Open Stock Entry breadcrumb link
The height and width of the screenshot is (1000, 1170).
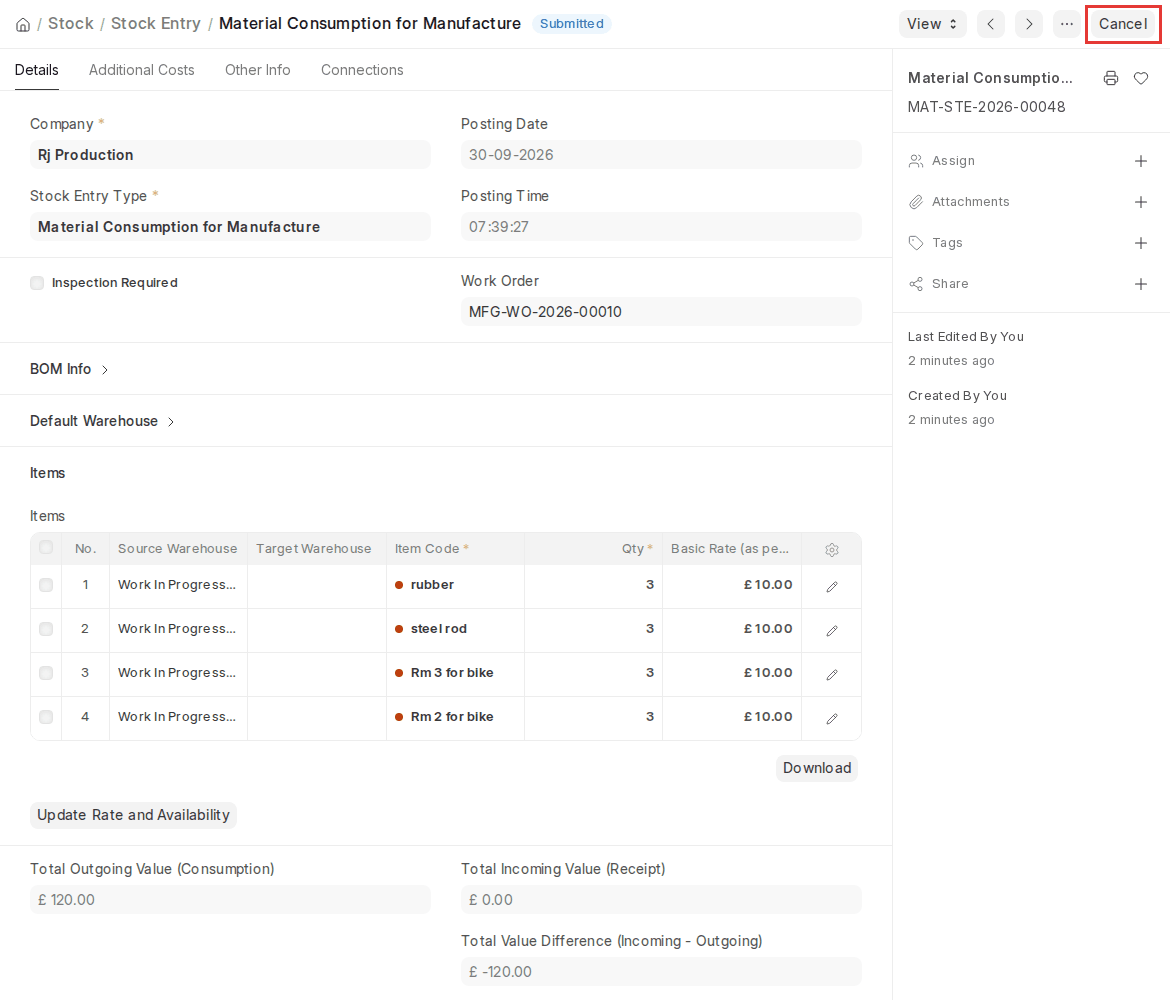(x=156, y=24)
